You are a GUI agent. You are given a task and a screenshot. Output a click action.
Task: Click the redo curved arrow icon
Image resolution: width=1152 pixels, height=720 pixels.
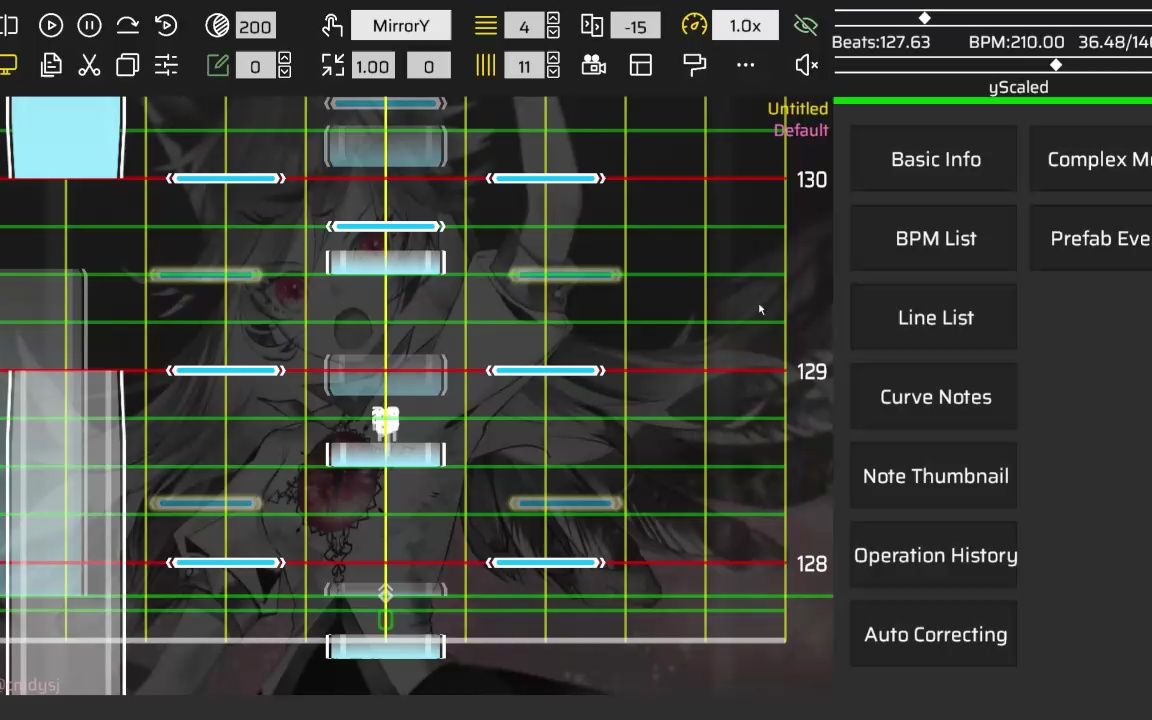pyautogui.click(x=128, y=26)
